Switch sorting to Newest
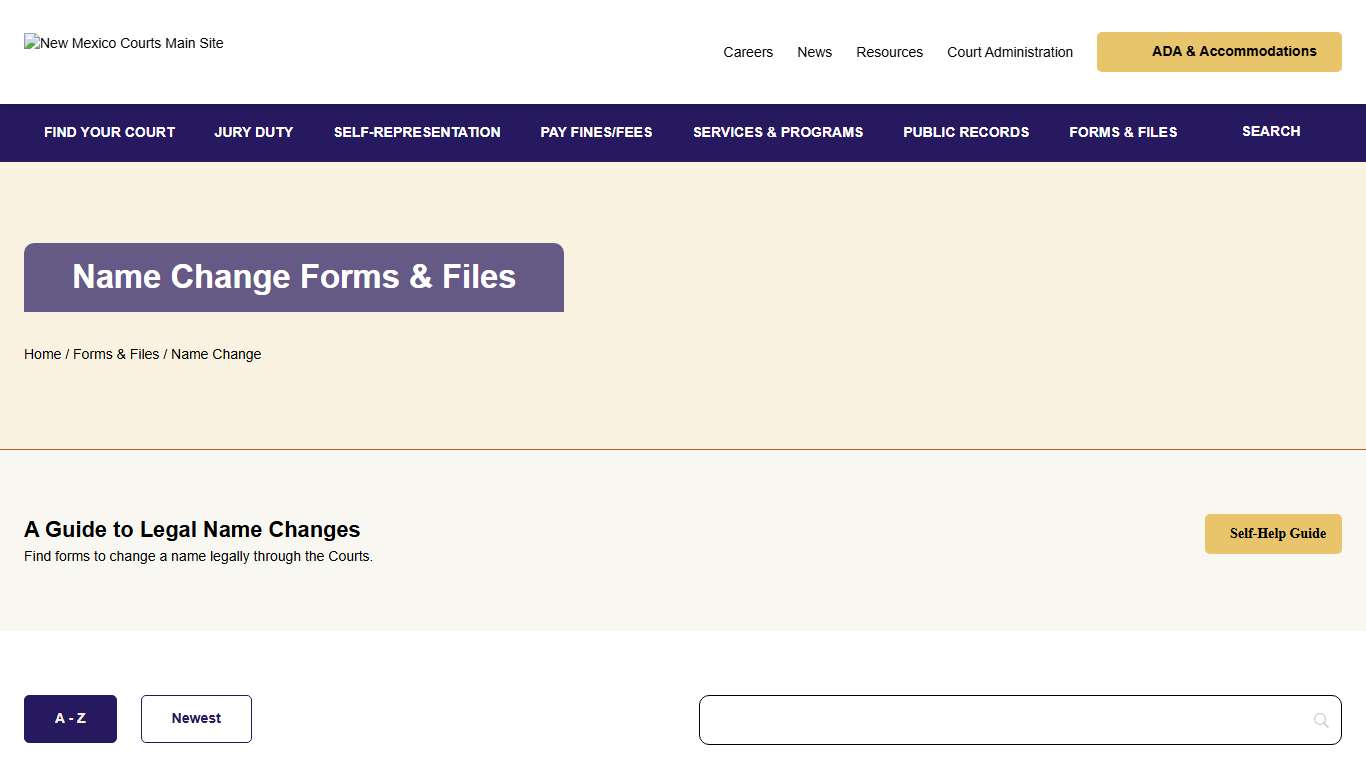This screenshot has width=1366, height=768. coord(196,719)
